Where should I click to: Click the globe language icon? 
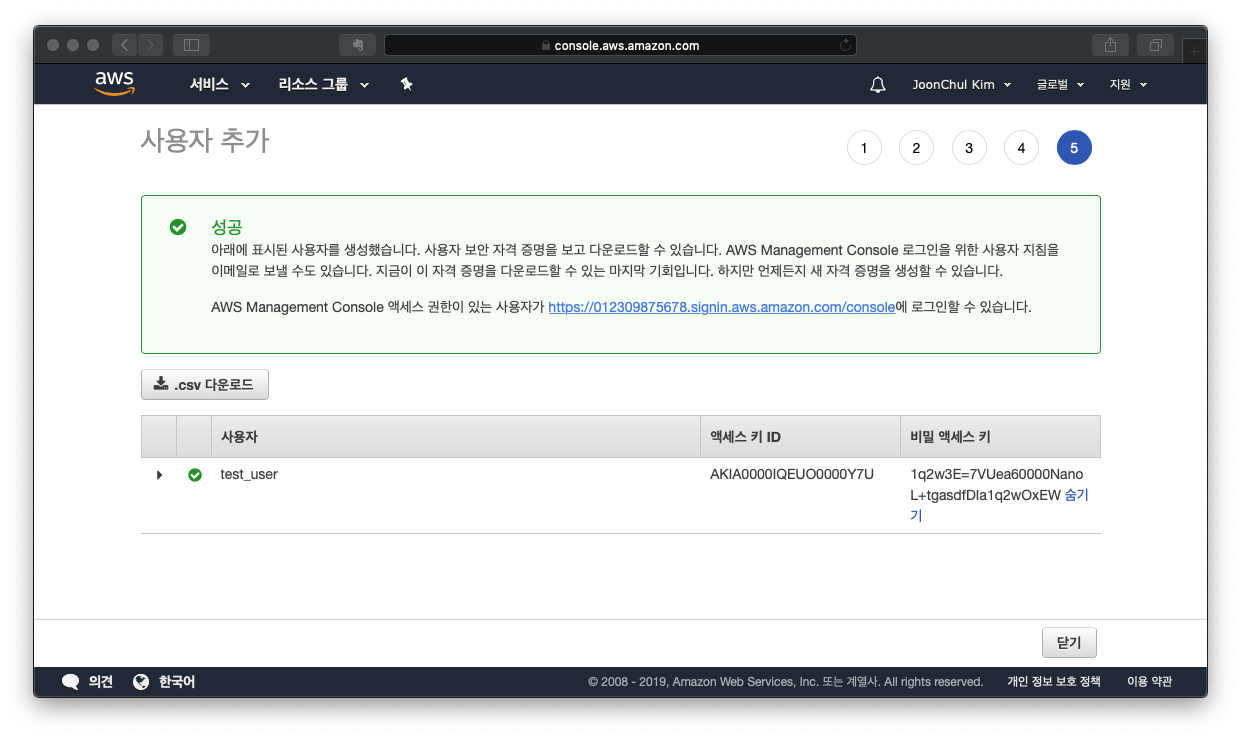(x=141, y=682)
